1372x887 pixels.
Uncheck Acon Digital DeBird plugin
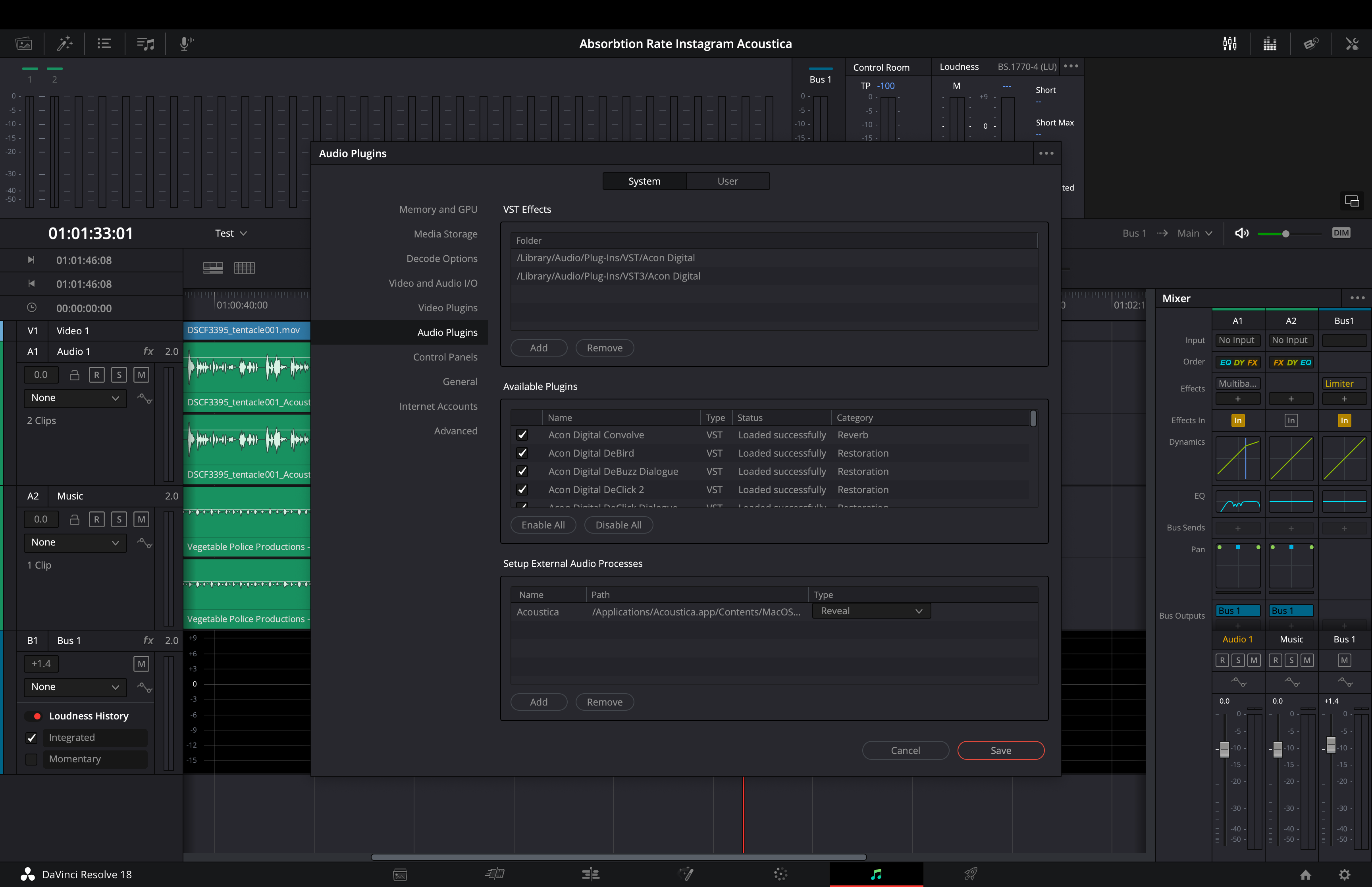coord(522,453)
